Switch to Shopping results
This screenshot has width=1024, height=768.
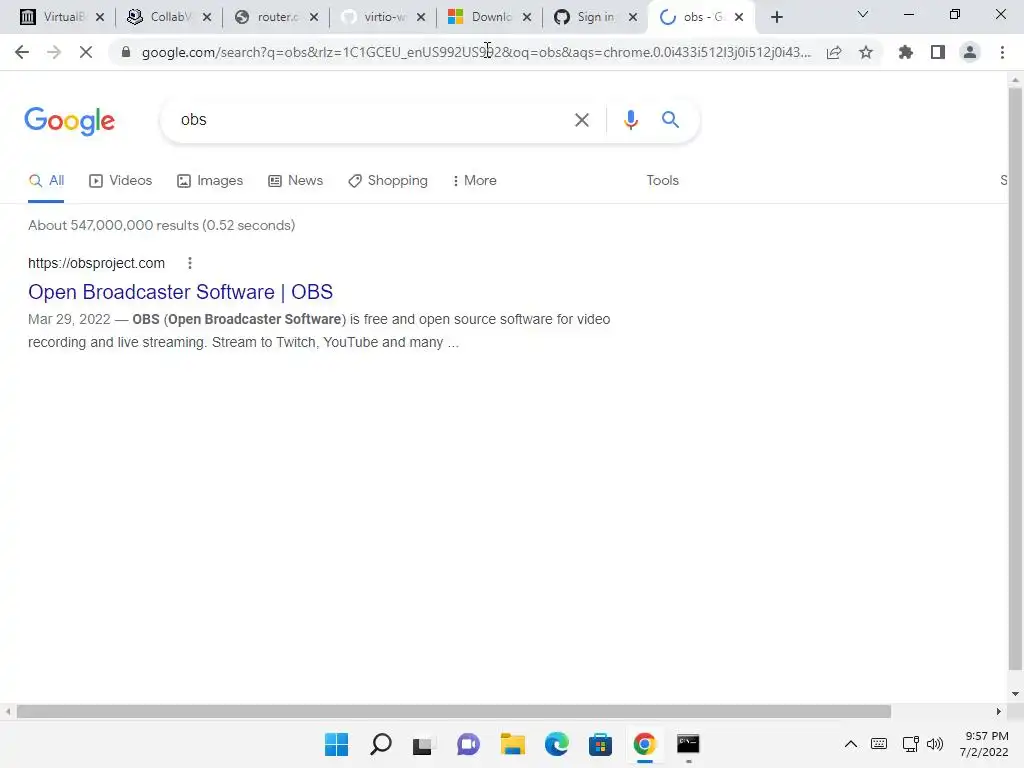click(388, 181)
